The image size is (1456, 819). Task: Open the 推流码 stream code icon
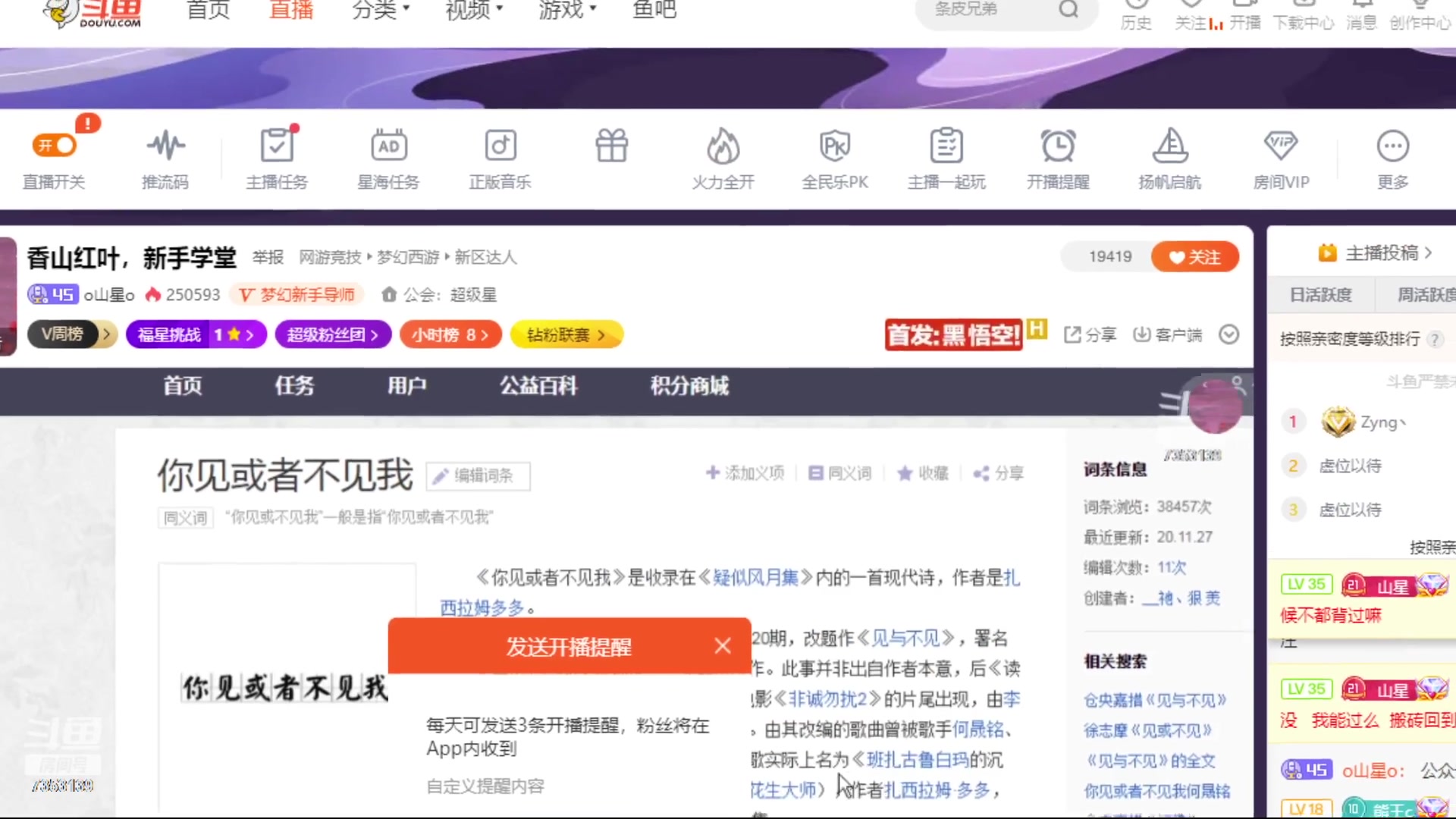click(165, 145)
